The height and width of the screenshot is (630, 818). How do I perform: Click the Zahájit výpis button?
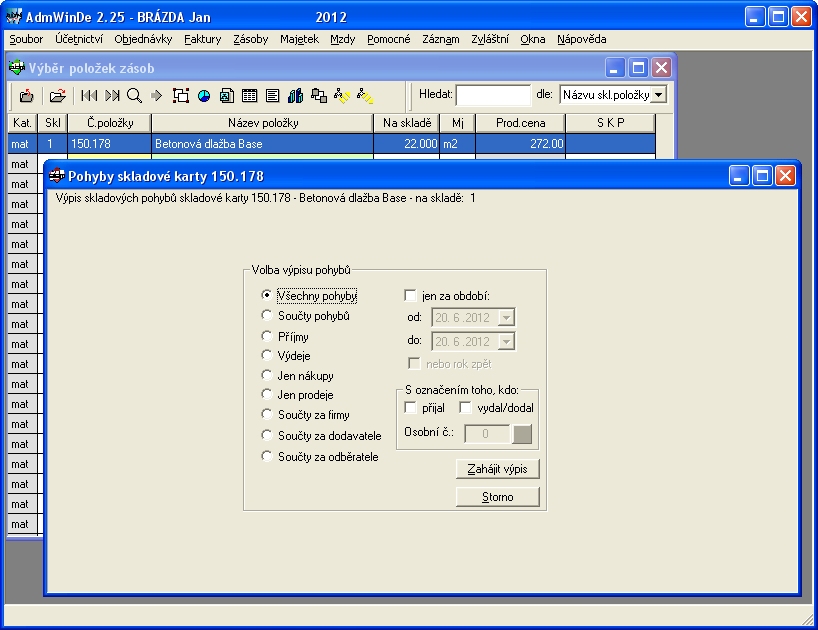[x=497, y=469]
